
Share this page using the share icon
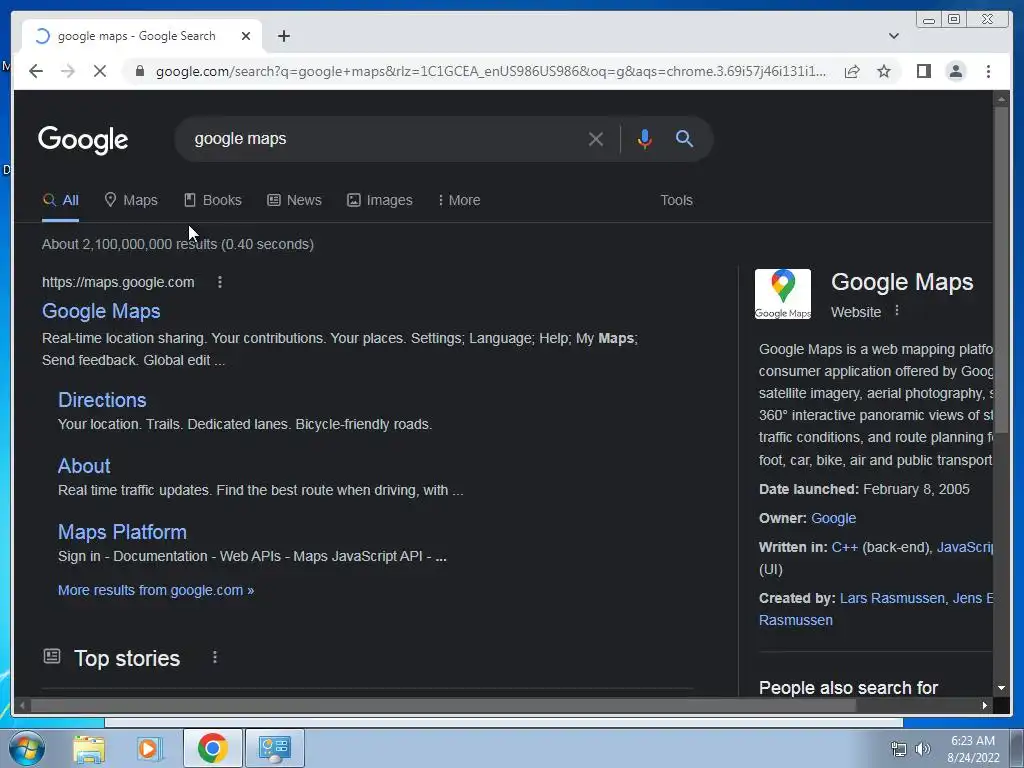pos(852,71)
